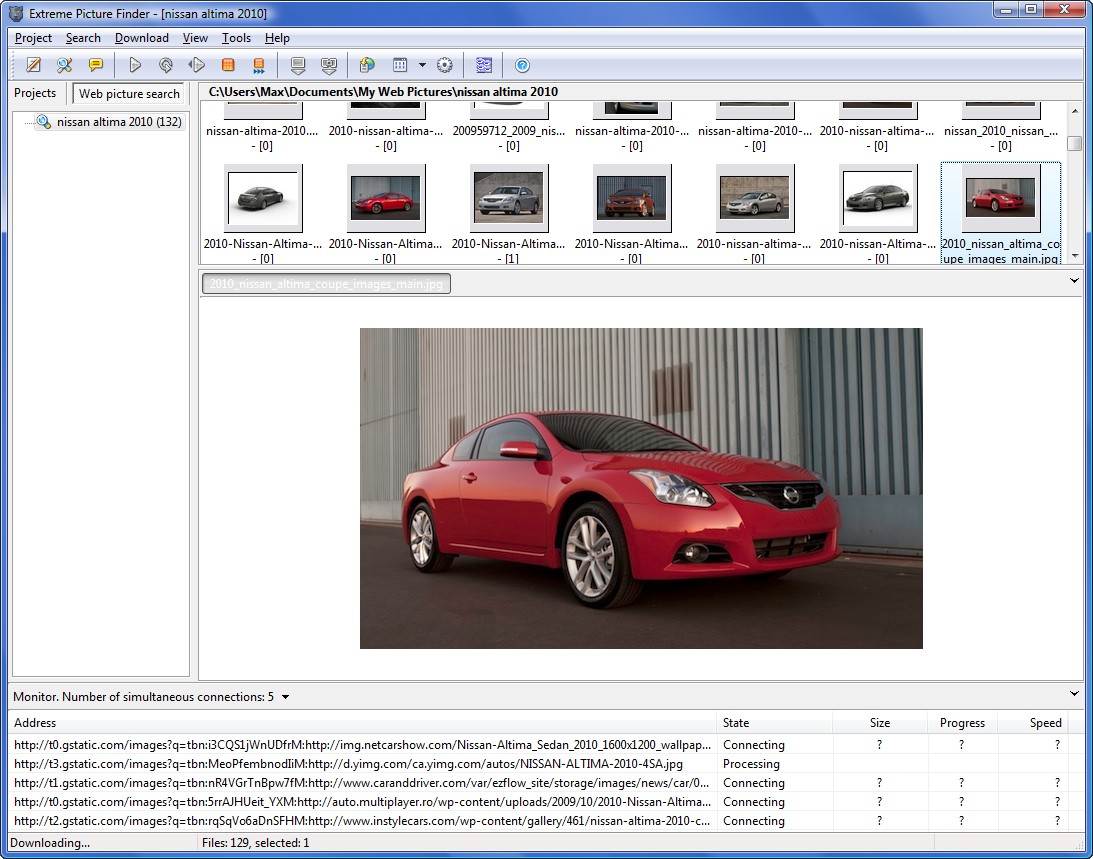
Task: Click the blue help question mark icon
Action: pyautogui.click(x=522, y=65)
